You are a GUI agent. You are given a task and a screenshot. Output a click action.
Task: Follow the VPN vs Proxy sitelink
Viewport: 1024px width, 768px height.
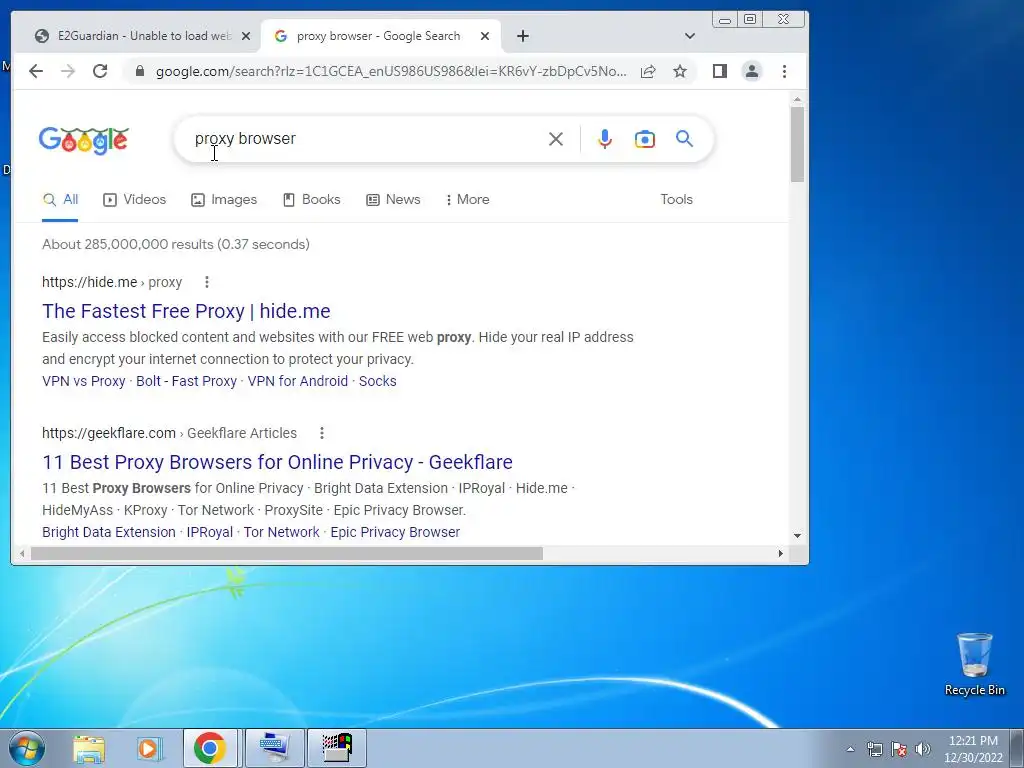[x=84, y=381]
